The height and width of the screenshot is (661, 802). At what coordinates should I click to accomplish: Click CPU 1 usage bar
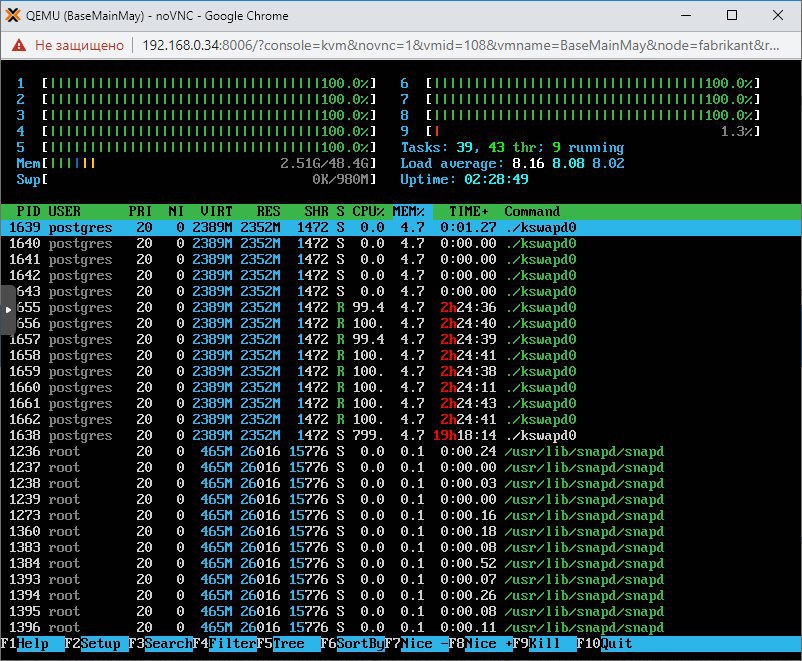tap(209, 83)
